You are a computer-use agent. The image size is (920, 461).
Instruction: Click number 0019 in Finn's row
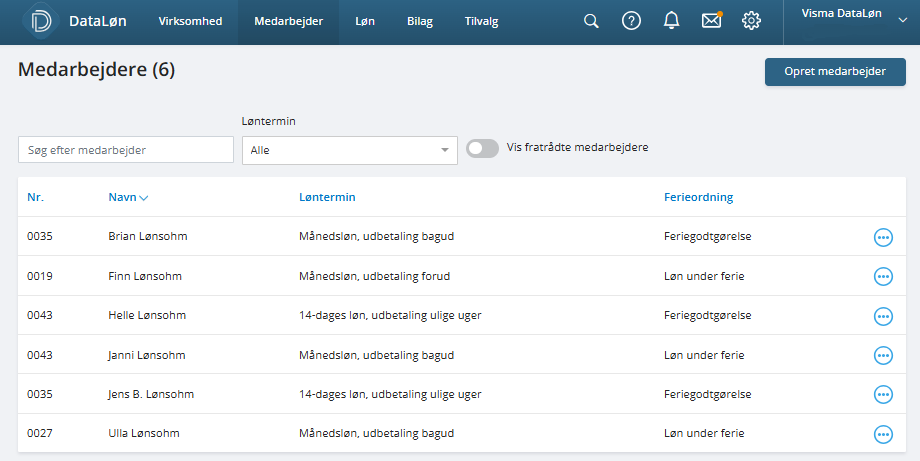coord(40,276)
